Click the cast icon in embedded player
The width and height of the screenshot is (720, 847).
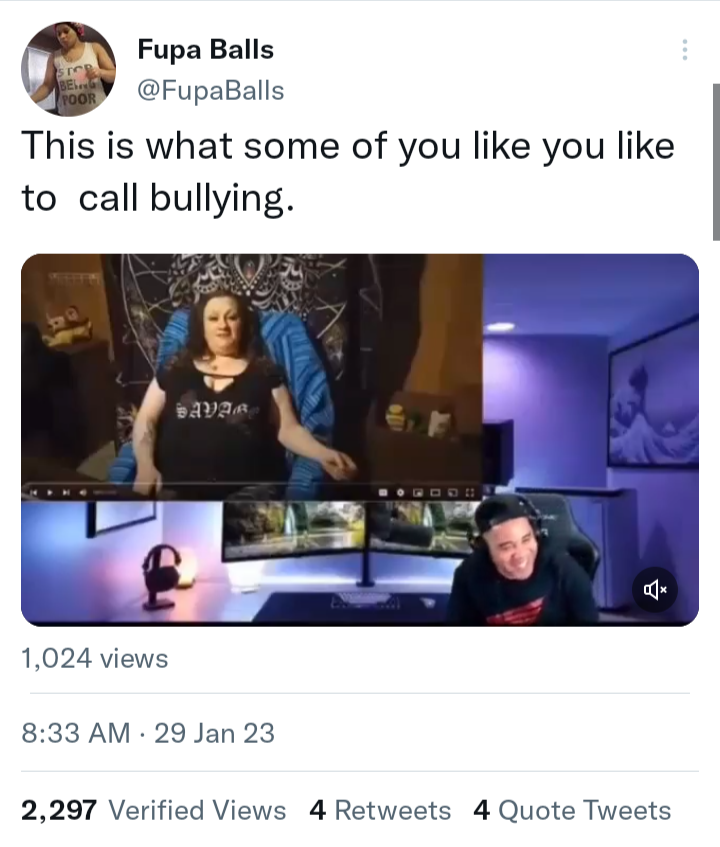point(453,493)
